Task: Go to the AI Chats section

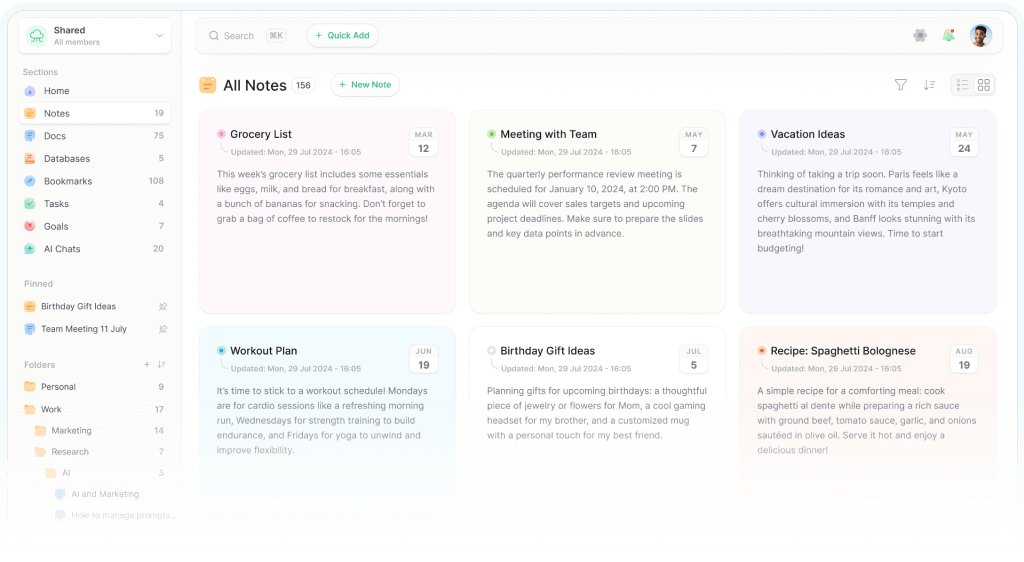Action: tap(62, 249)
